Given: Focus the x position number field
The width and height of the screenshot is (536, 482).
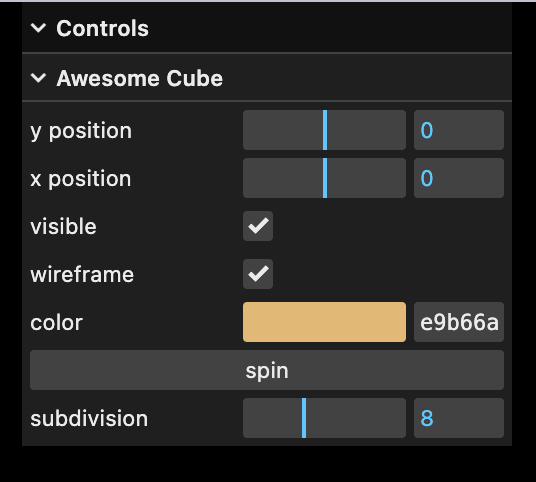Looking at the screenshot, I should point(459,178).
